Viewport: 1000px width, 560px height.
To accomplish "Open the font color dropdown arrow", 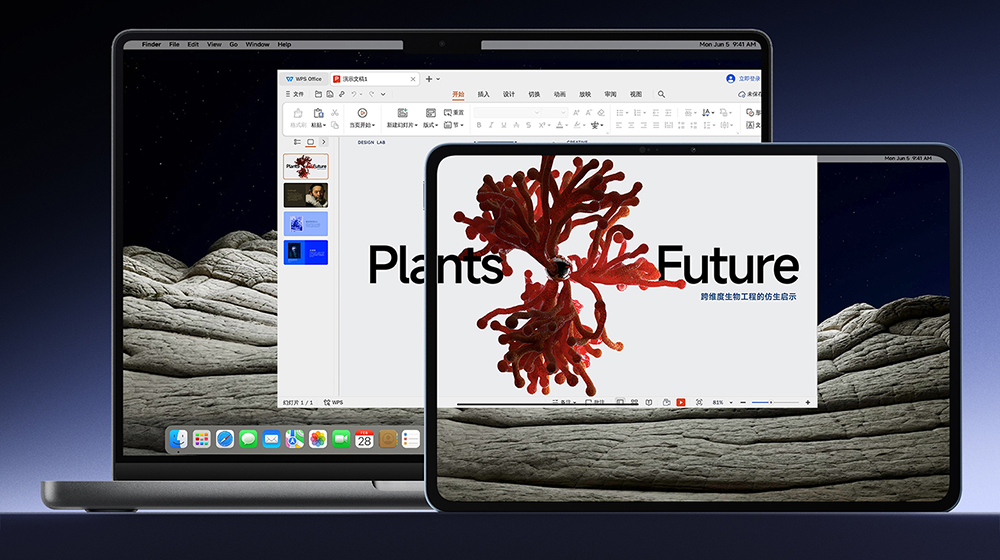I will (x=567, y=125).
